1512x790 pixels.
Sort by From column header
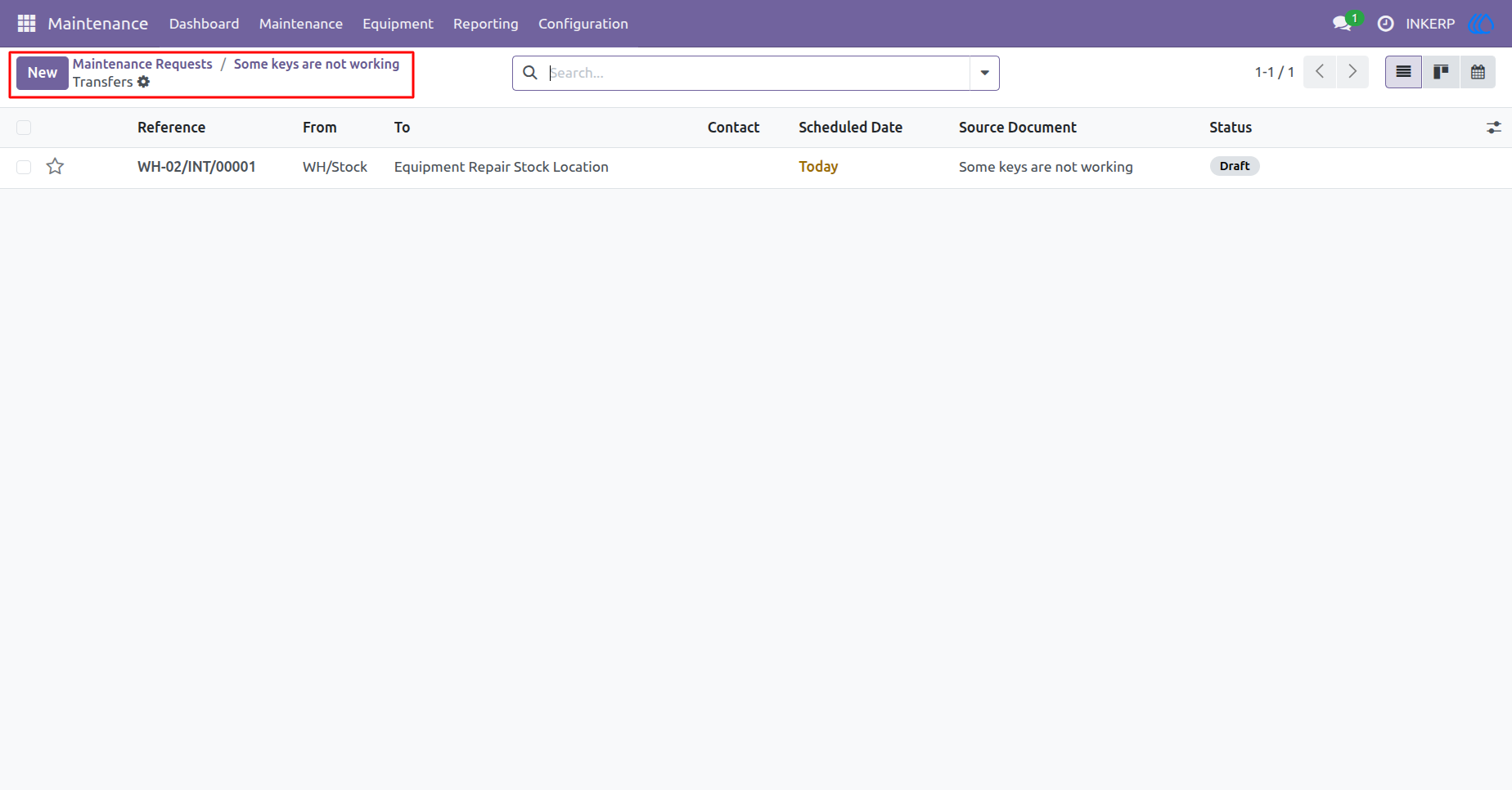click(320, 128)
